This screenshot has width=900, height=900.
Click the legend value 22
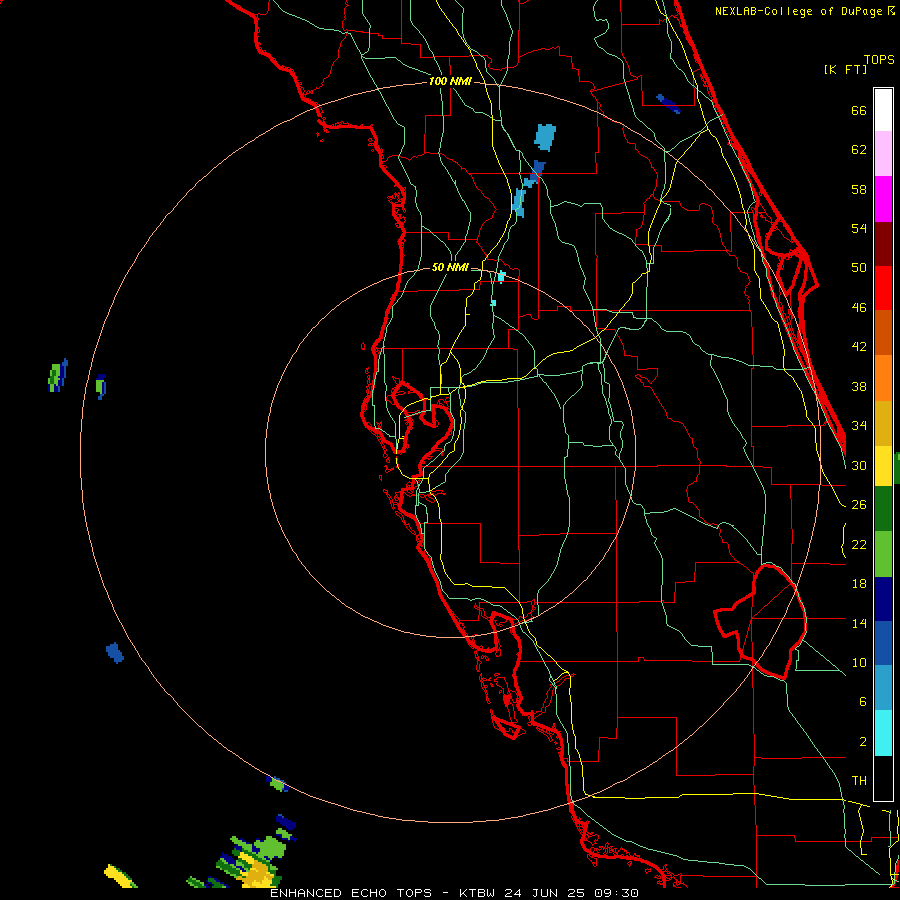tap(859, 544)
